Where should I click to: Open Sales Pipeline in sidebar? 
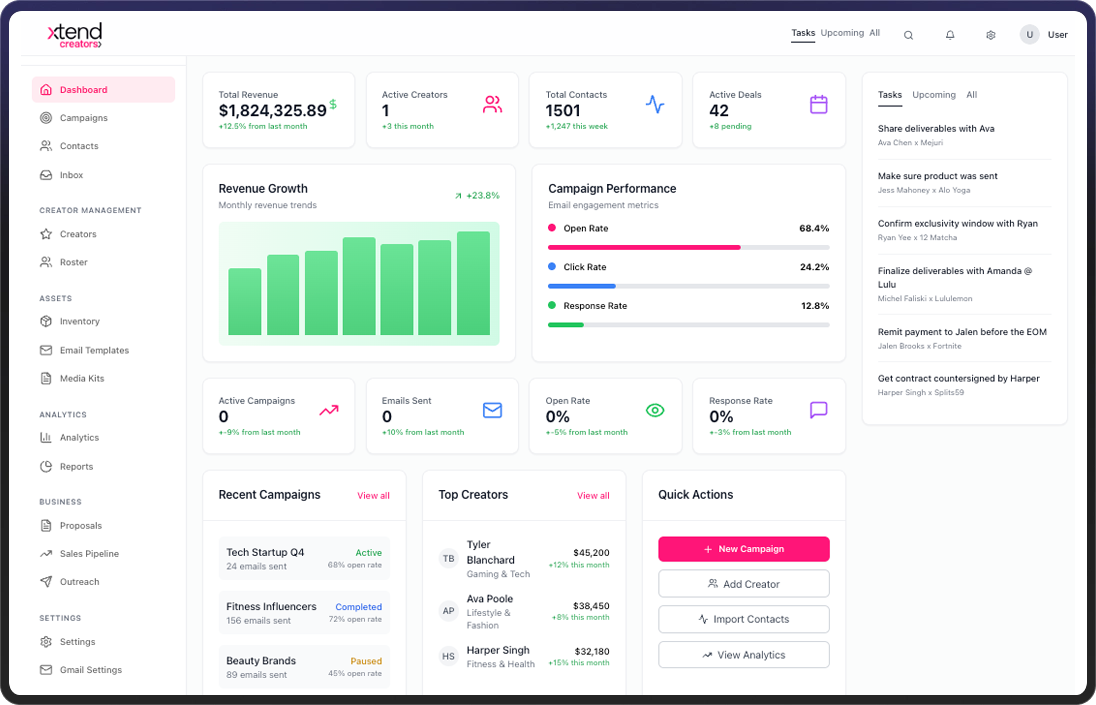(x=89, y=553)
